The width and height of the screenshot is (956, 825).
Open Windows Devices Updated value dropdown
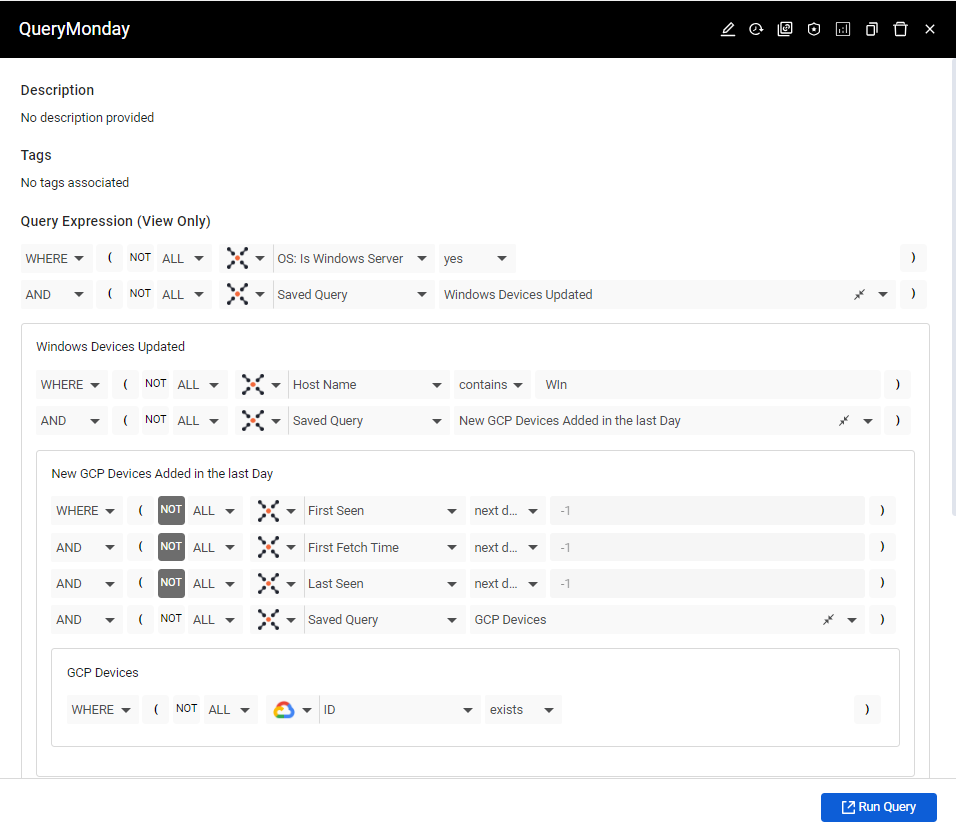883,295
